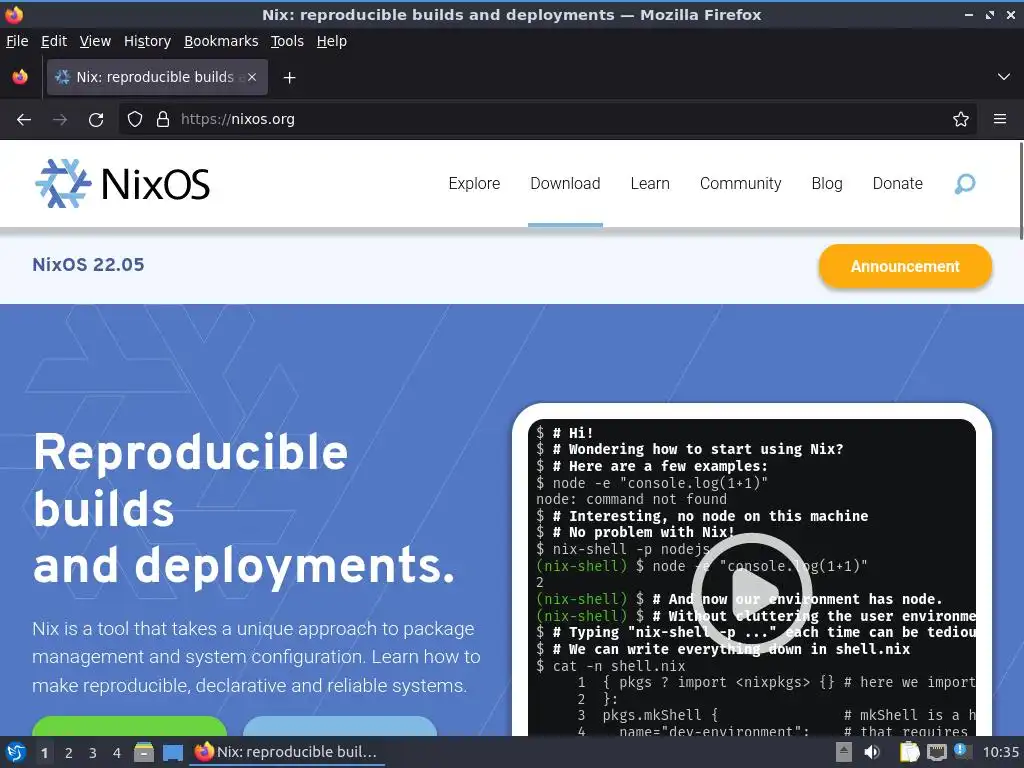Open the File menu
Viewport: 1024px width, 768px height.
click(17, 41)
